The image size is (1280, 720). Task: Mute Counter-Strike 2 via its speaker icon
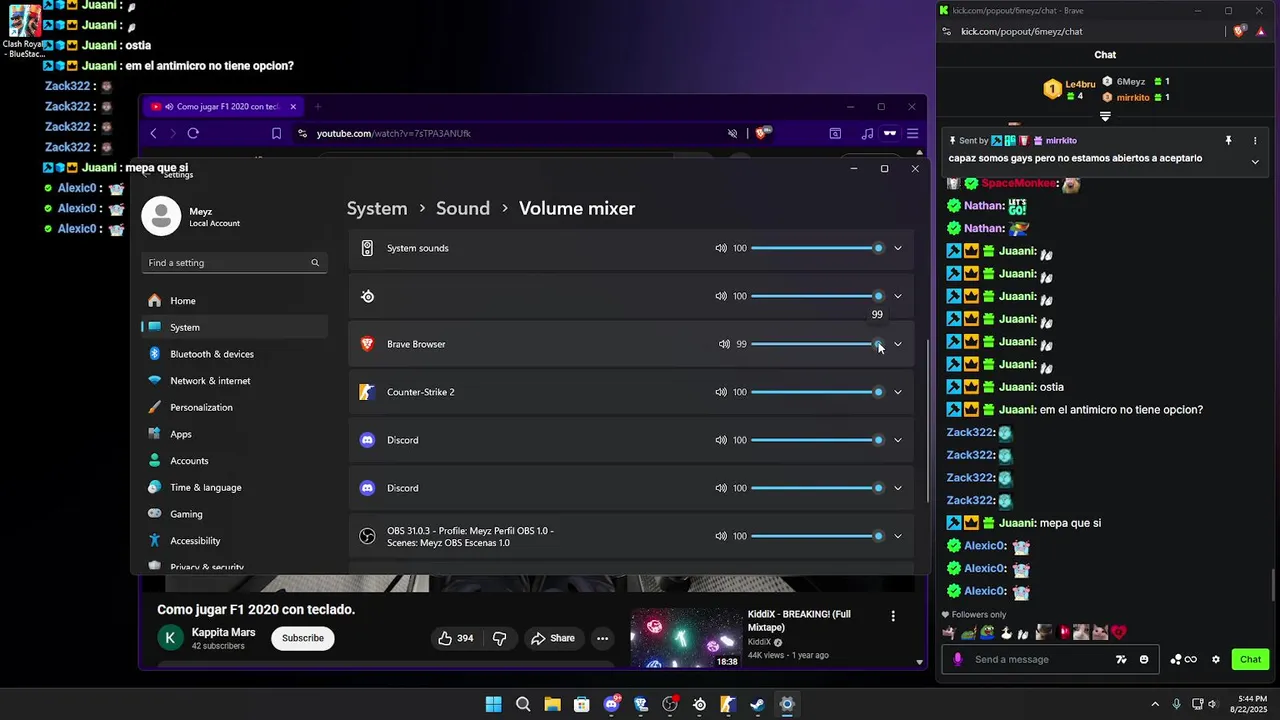(x=721, y=392)
